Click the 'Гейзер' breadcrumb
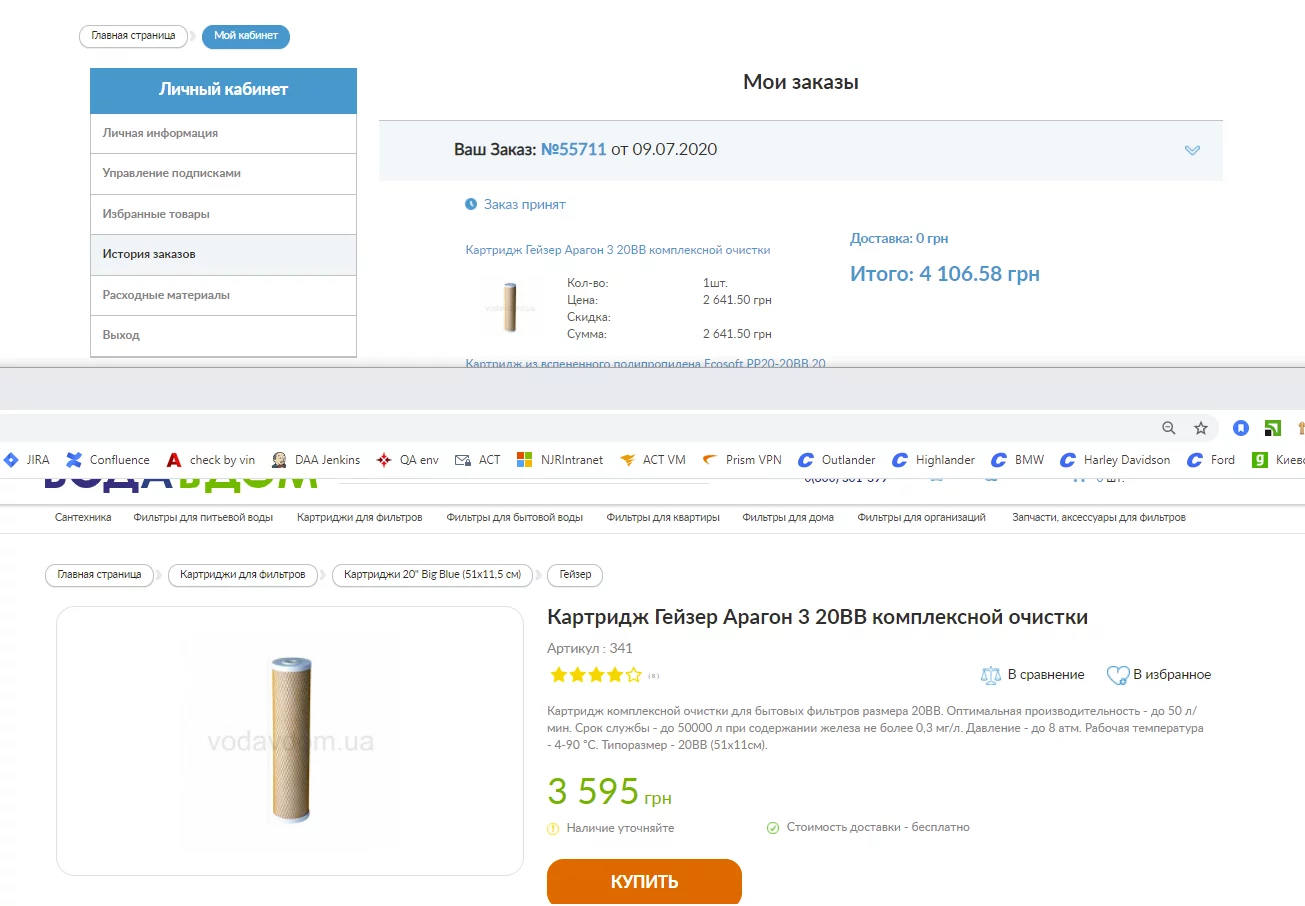This screenshot has height=906, width=1305. click(575, 575)
